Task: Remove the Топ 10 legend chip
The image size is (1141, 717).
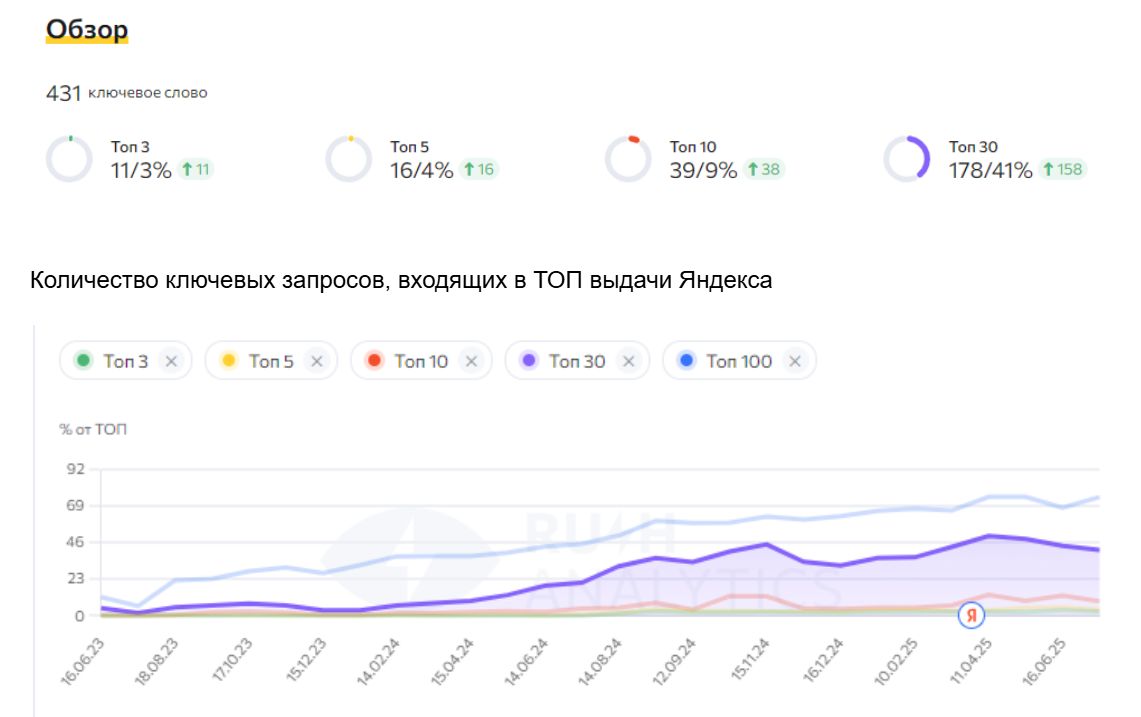Action: [x=472, y=361]
